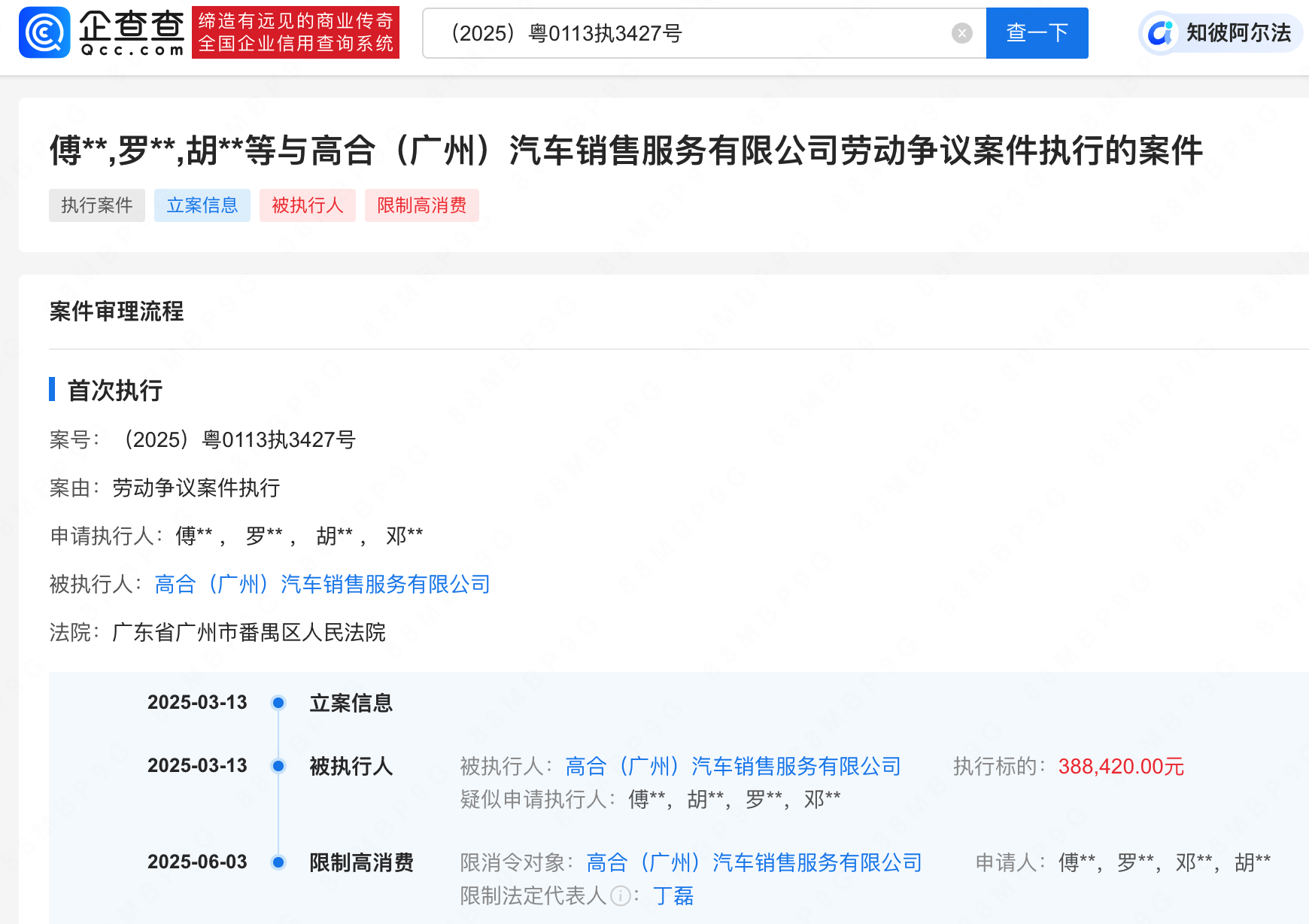This screenshot has height=924, width=1309.
Task: Open the 被执行人 company link under 首次执行
Action: tap(323, 585)
